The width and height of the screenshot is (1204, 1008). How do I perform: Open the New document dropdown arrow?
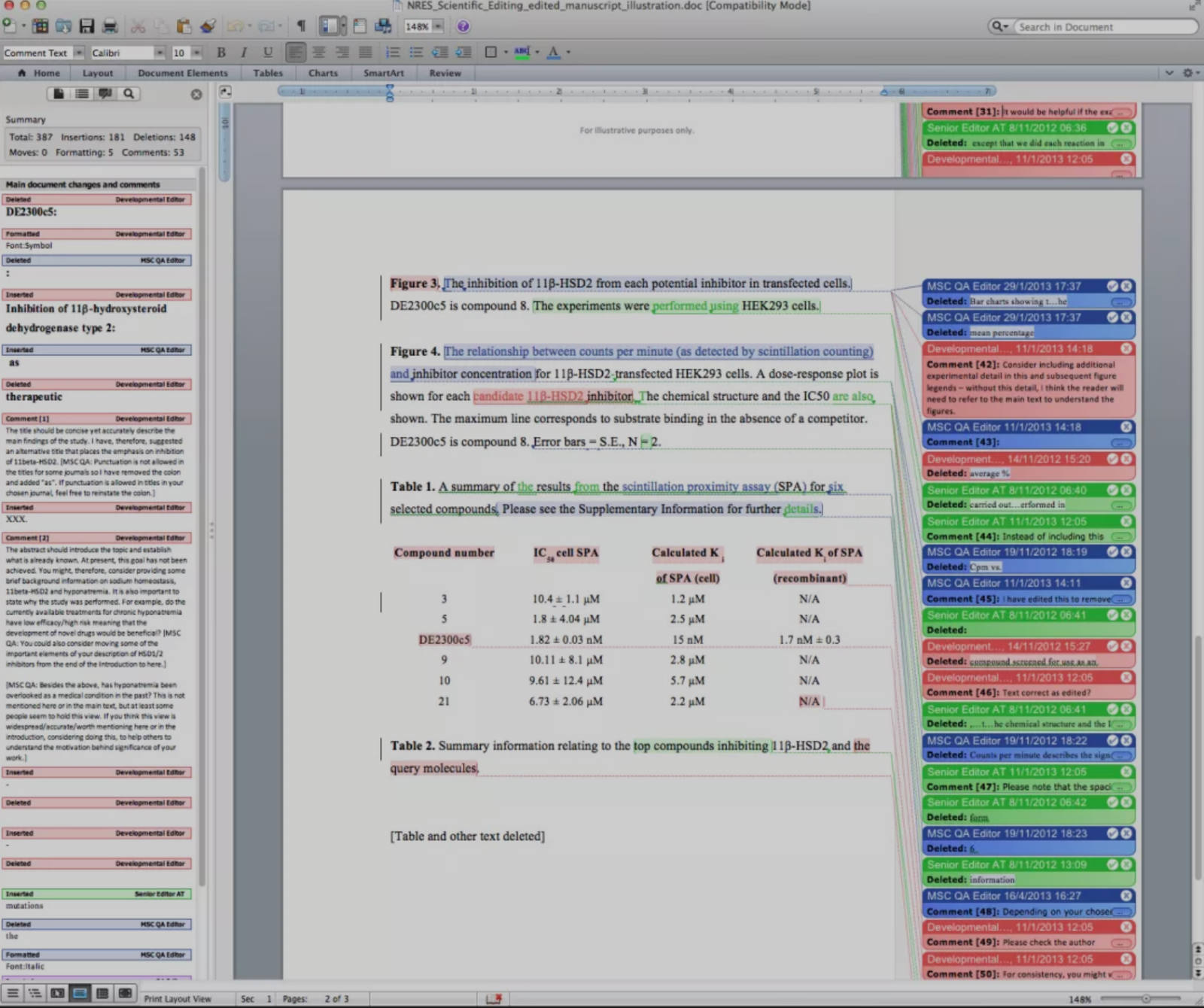pos(23,26)
